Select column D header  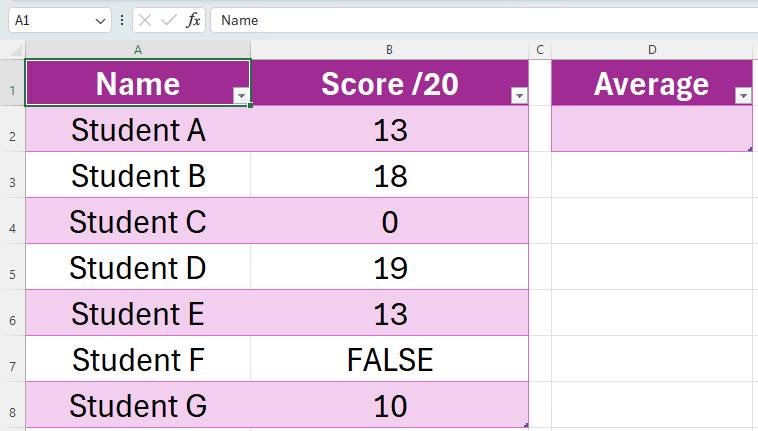tap(652, 50)
